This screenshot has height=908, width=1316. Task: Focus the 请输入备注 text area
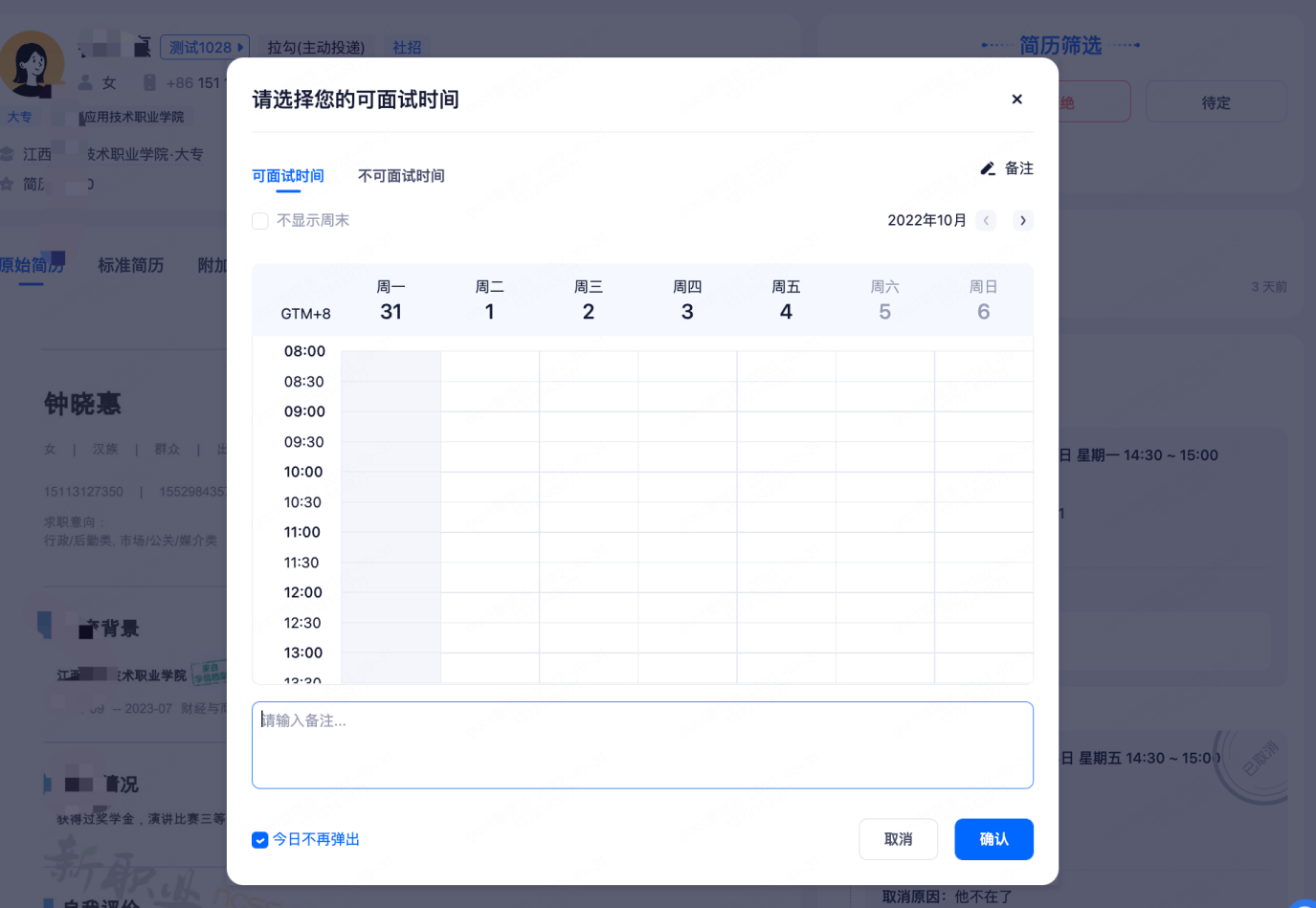642,745
